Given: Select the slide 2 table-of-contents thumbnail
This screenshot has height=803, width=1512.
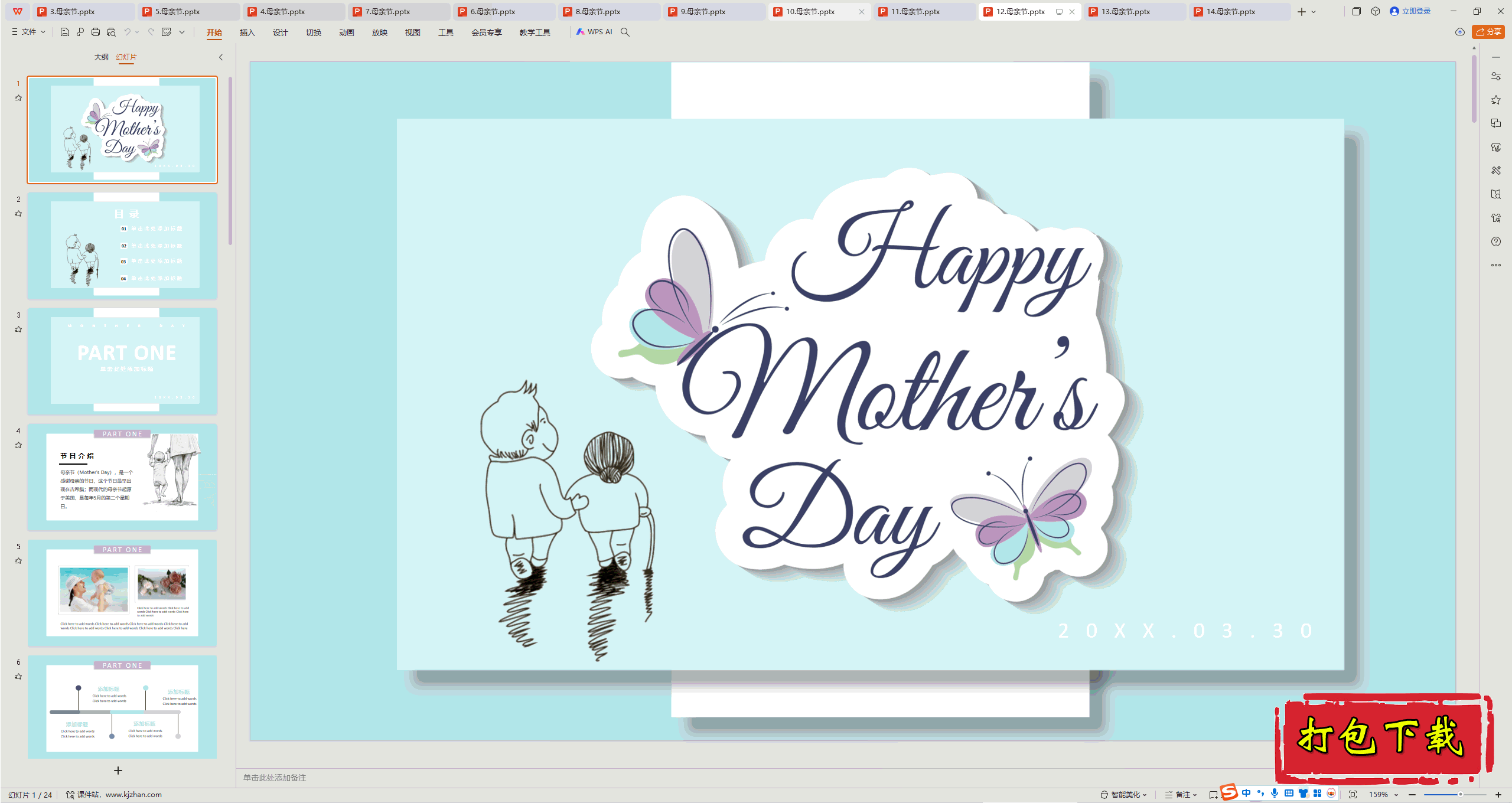Looking at the screenshot, I should (x=122, y=246).
